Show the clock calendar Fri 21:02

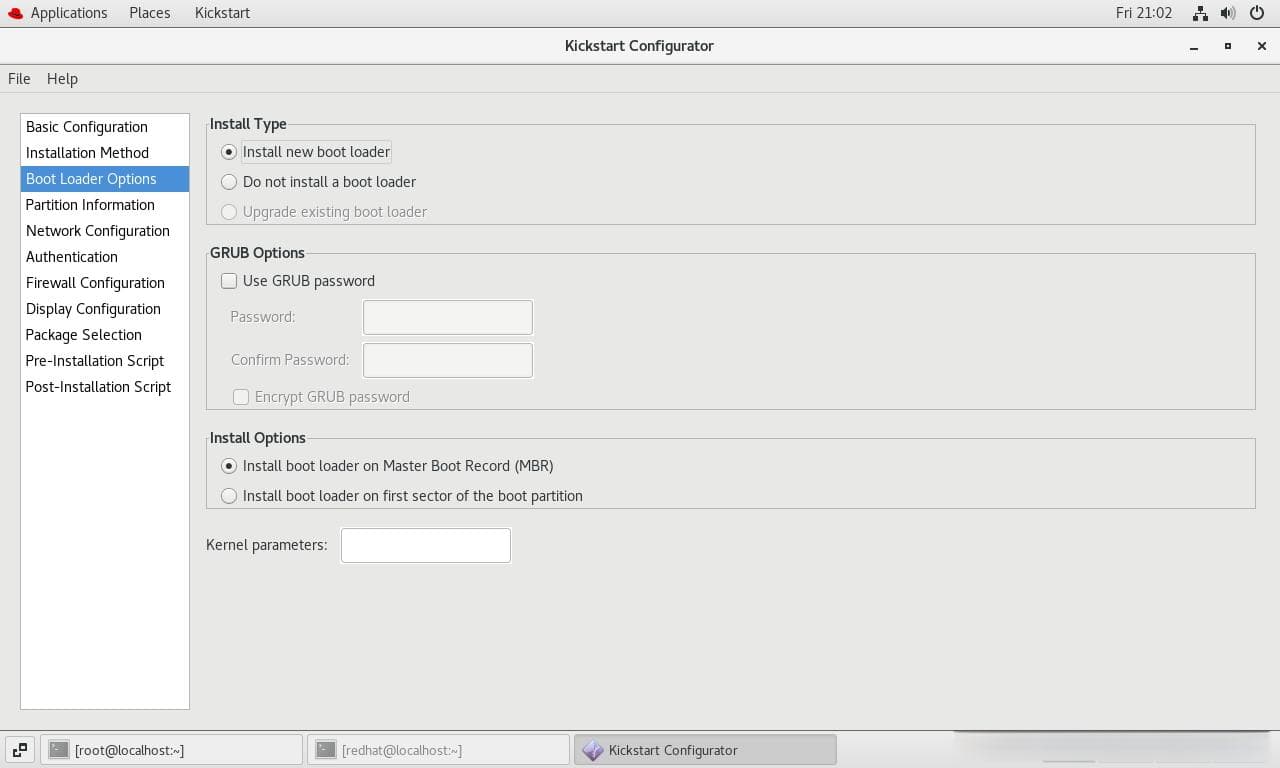coord(1144,13)
